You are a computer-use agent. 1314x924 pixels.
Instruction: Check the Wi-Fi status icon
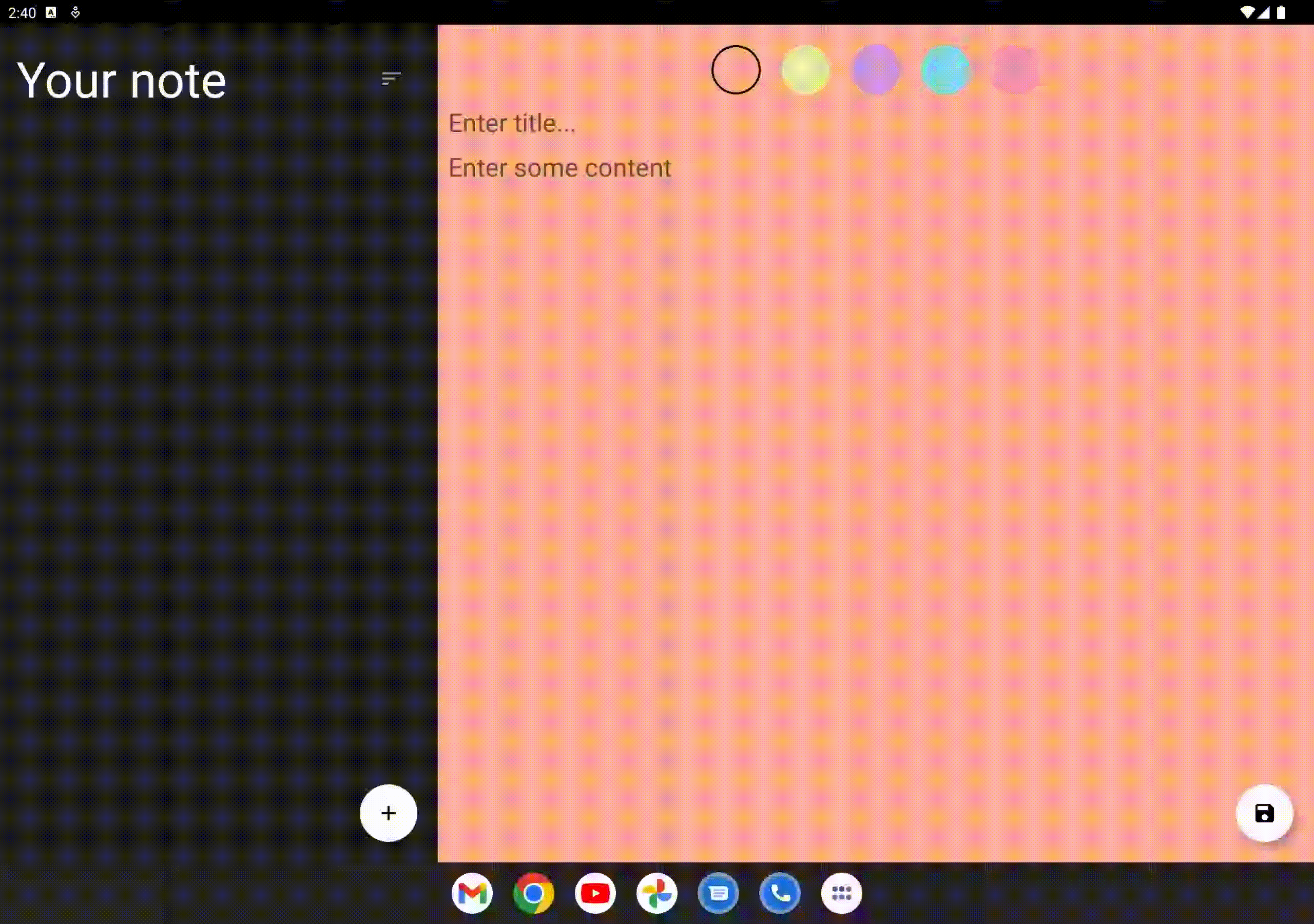point(1247,13)
